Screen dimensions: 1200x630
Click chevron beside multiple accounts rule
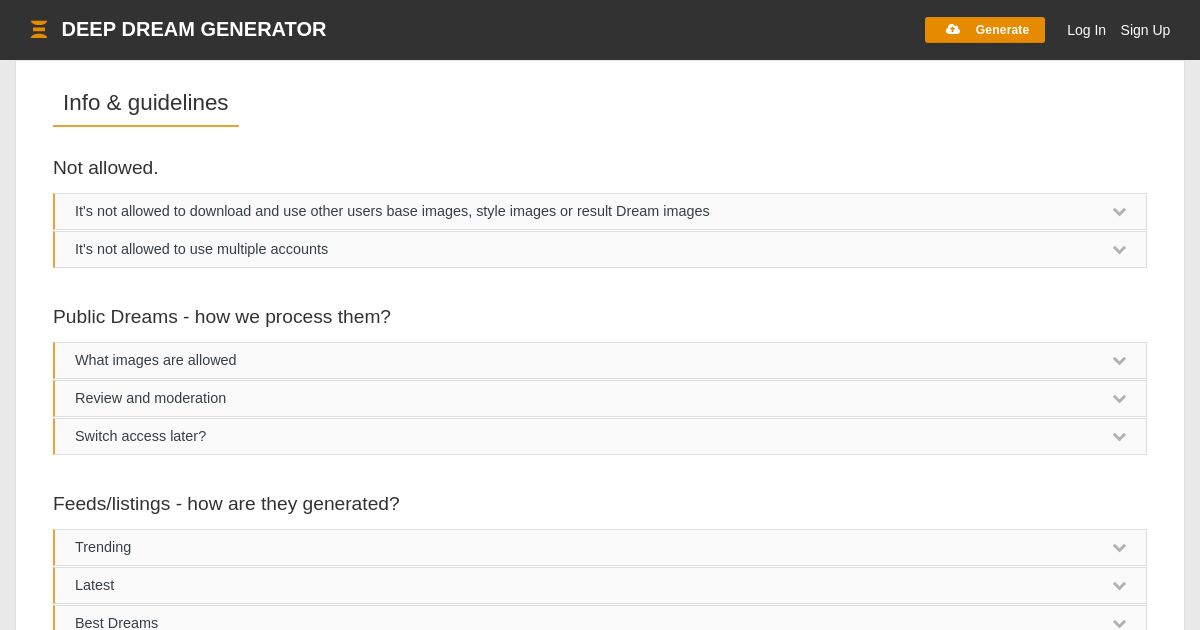pos(1119,250)
